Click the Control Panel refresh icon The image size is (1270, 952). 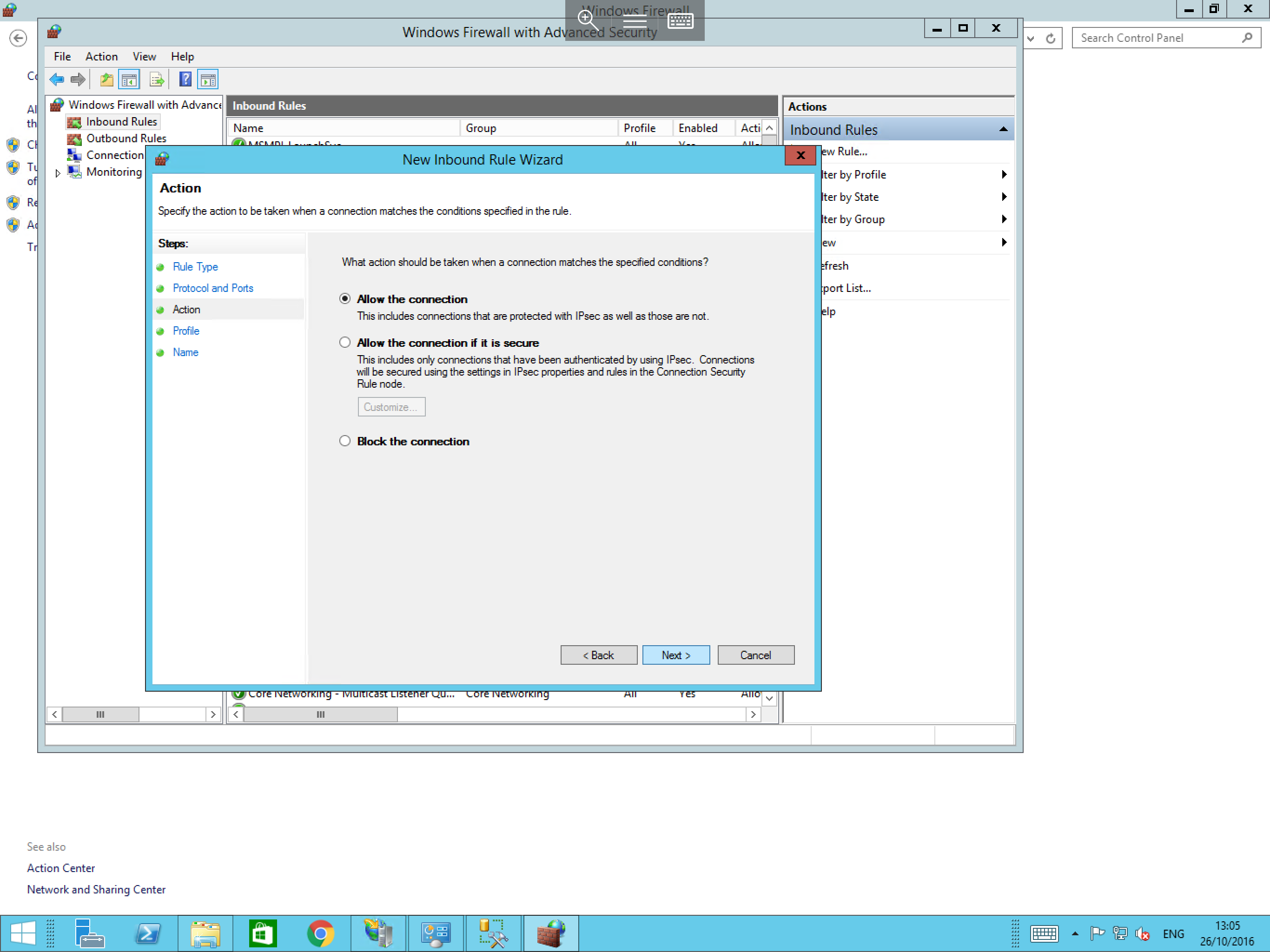[x=1051, y=39]
